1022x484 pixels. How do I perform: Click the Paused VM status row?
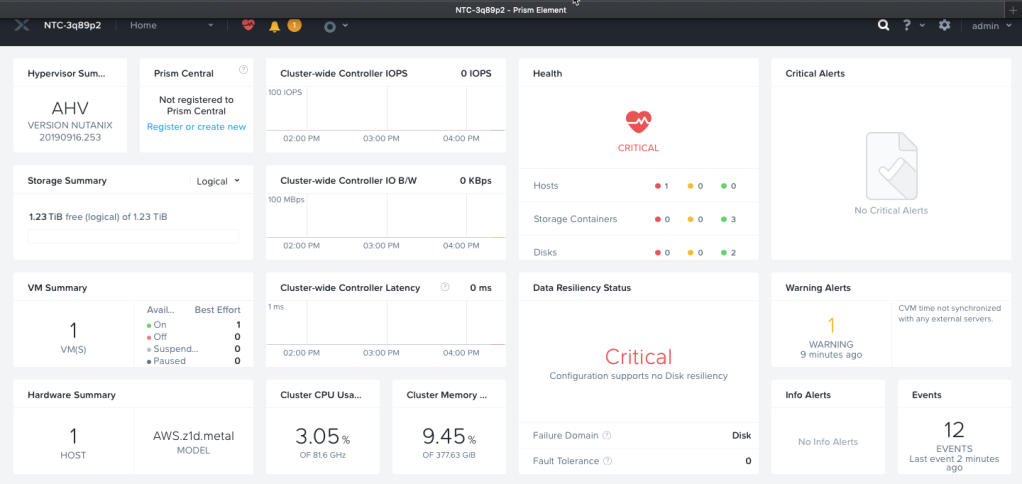tap(194, 361)
